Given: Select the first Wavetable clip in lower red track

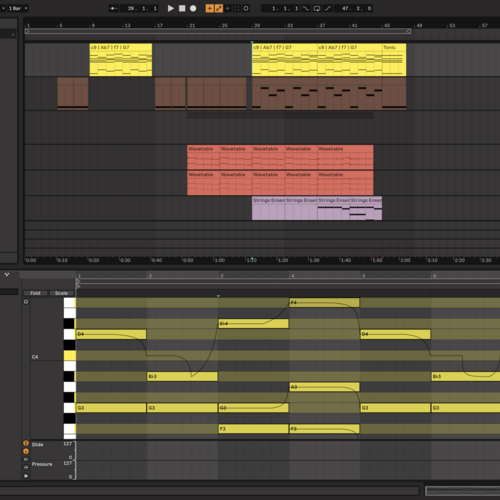Looking at the screenshot, I should coord(203,183).
